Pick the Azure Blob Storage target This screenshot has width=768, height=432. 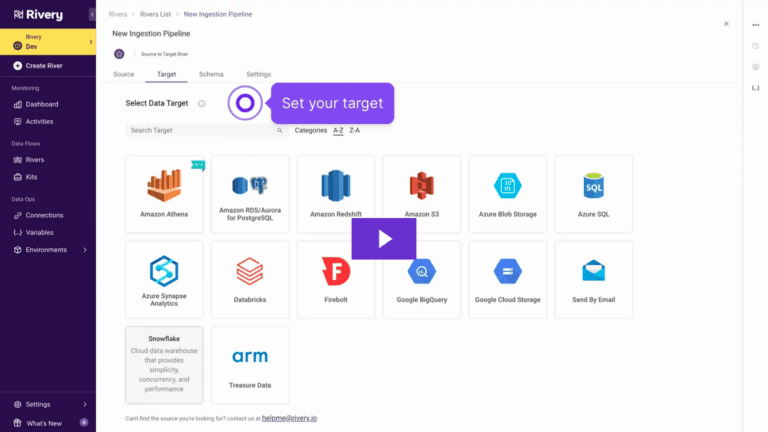[x=508, y=193]
